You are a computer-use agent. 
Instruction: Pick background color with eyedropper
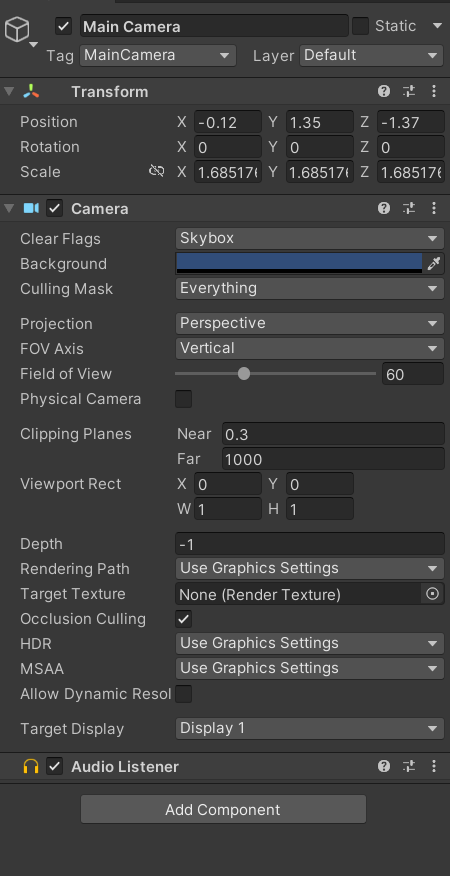(x=434, y=264)
